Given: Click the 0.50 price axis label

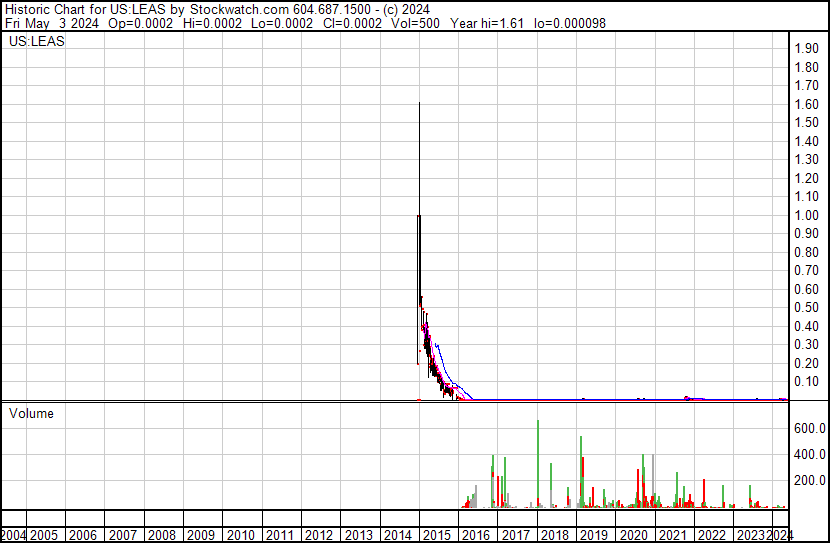Looking at the screenshot, I should 807,307.
